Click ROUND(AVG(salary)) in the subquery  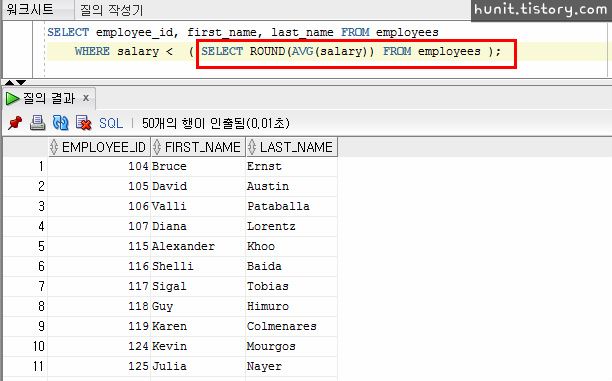(311, 51)
